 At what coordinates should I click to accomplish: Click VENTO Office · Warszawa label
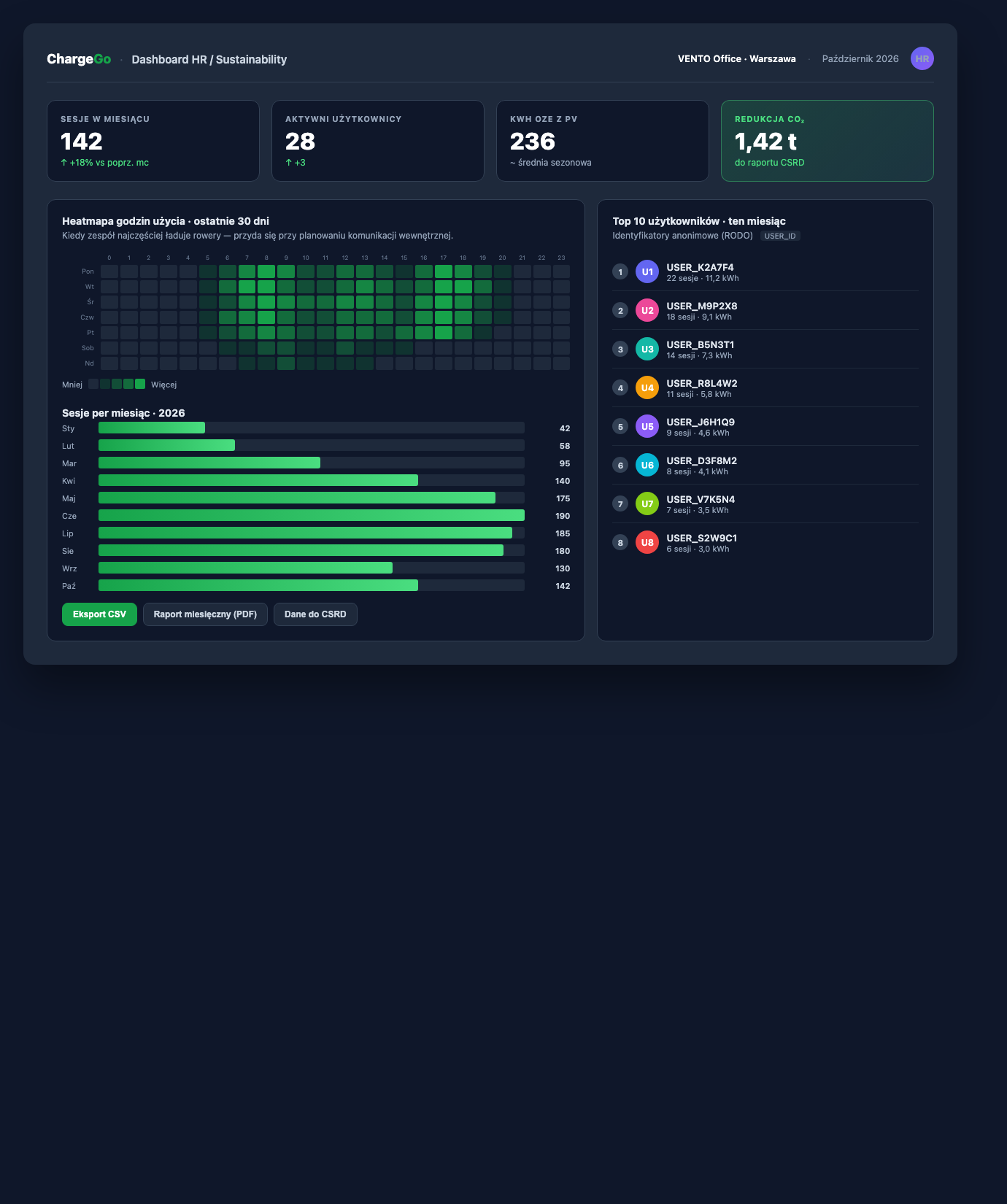tap(737, 59)
